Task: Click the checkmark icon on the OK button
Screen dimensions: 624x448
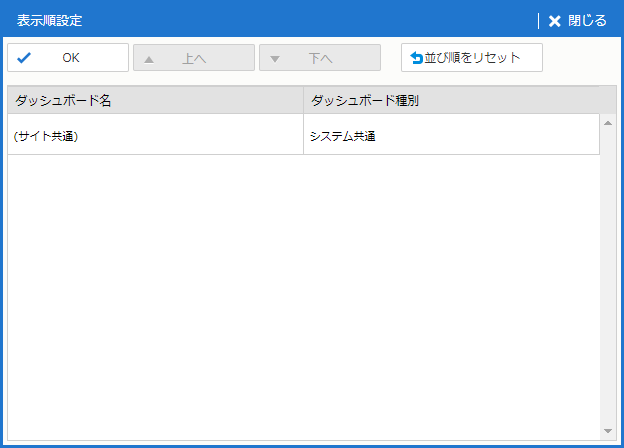Action: (24, 58)
